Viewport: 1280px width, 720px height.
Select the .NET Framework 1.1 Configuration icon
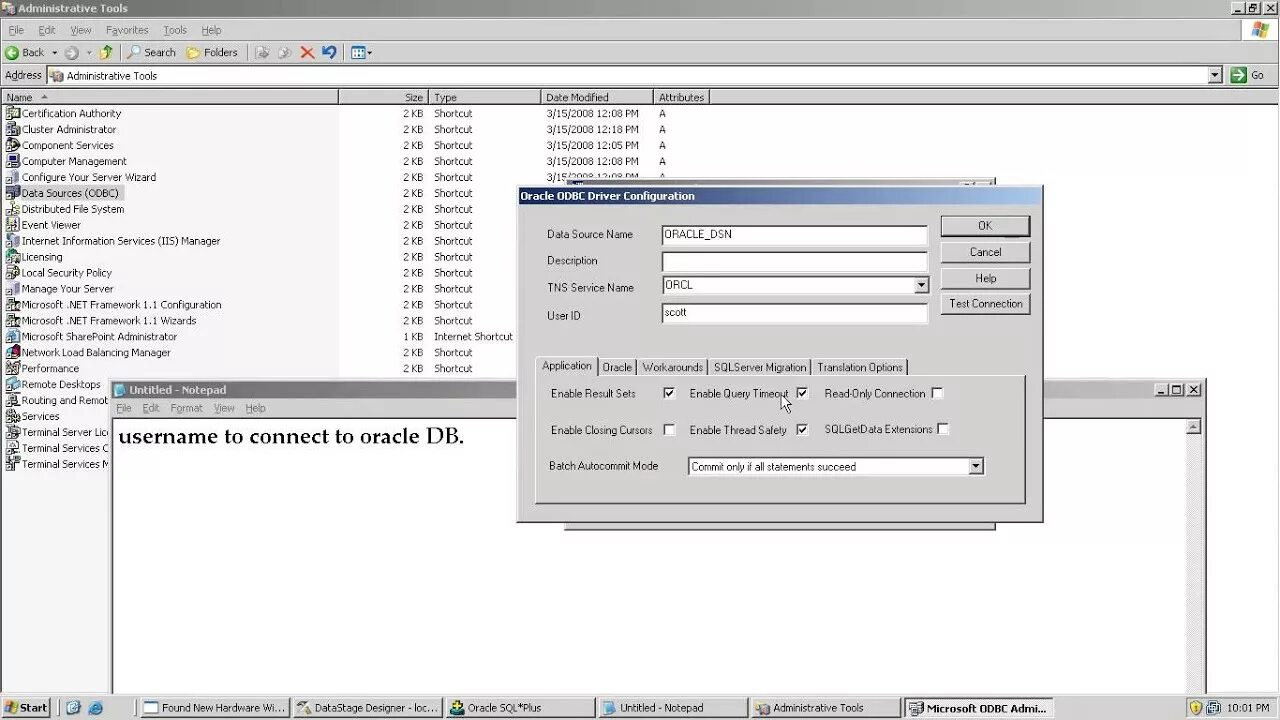(13, 305)
